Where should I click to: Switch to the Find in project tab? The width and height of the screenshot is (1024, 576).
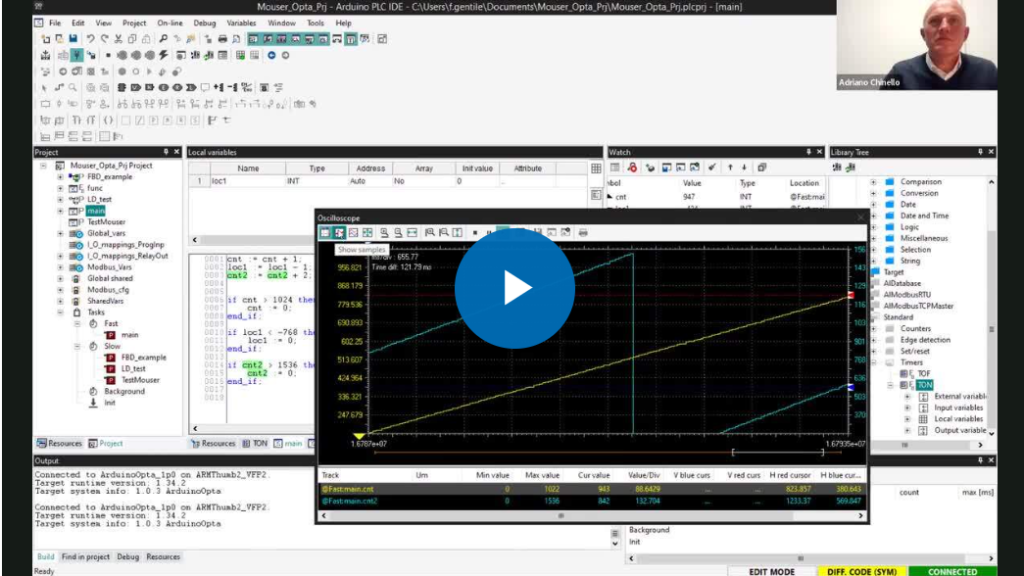coord(86,556)
